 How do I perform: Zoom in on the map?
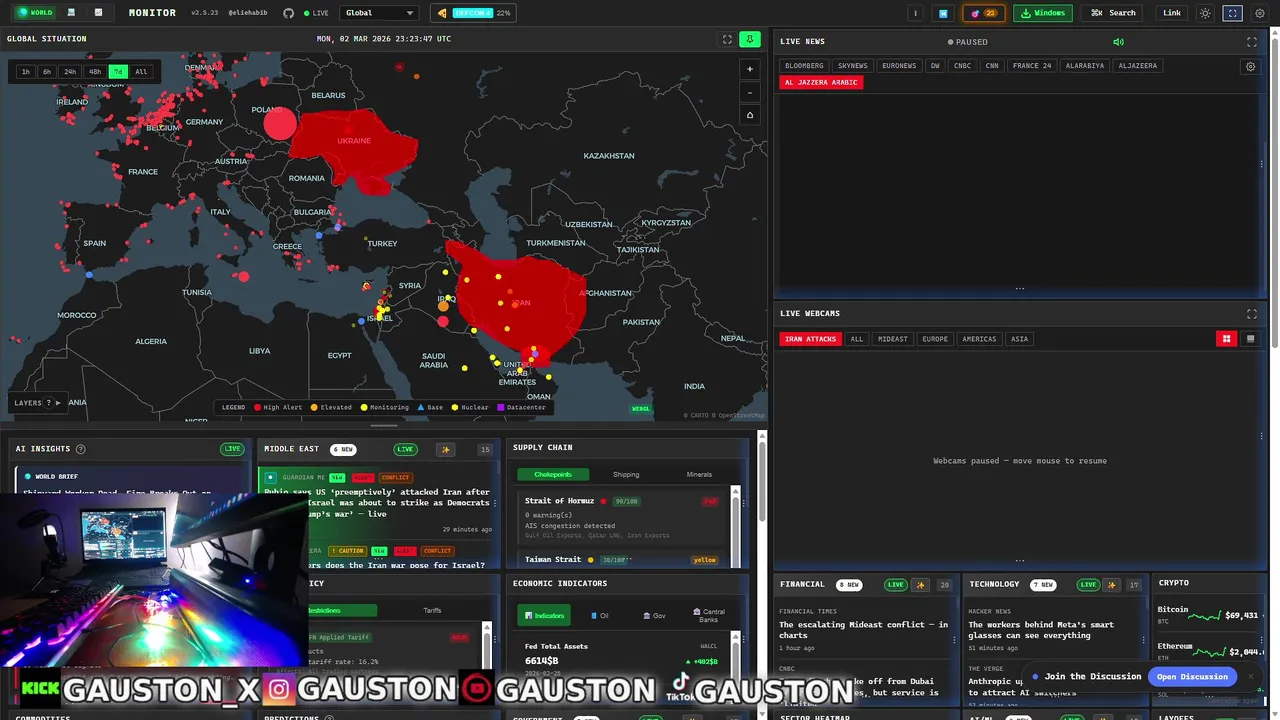[750, 69]
